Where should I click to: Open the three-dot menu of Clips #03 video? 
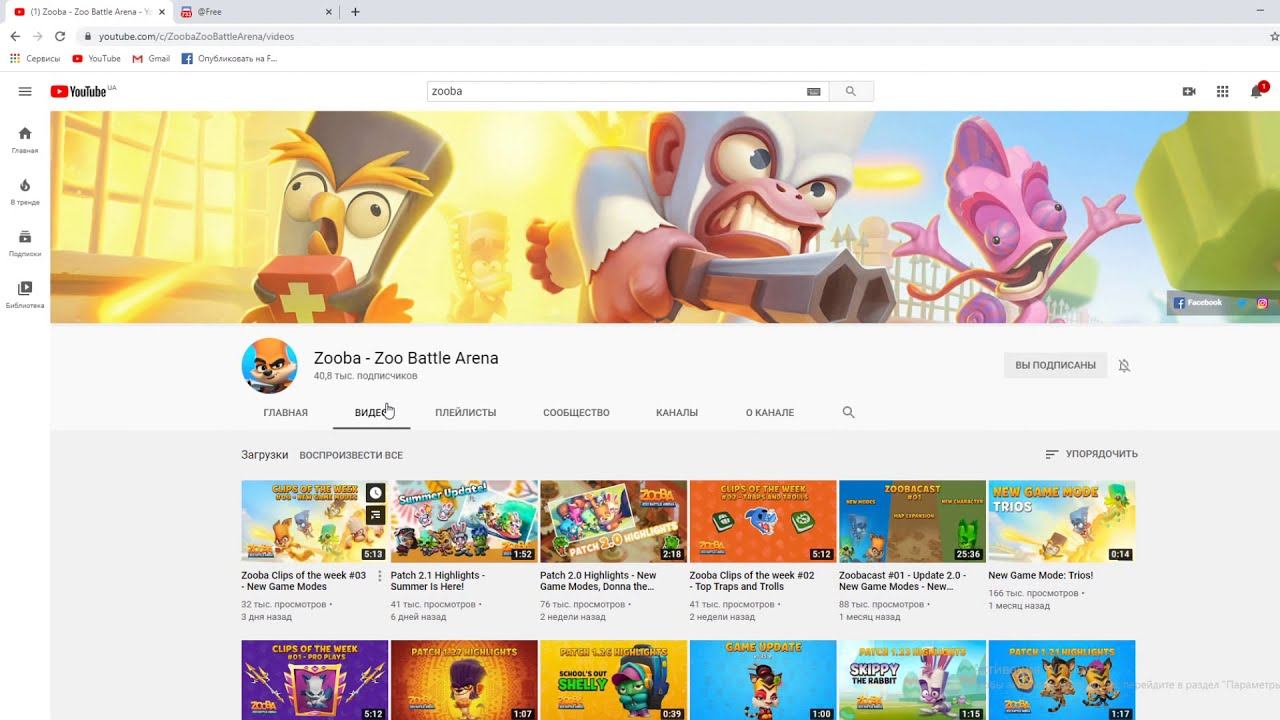(380, 577)
